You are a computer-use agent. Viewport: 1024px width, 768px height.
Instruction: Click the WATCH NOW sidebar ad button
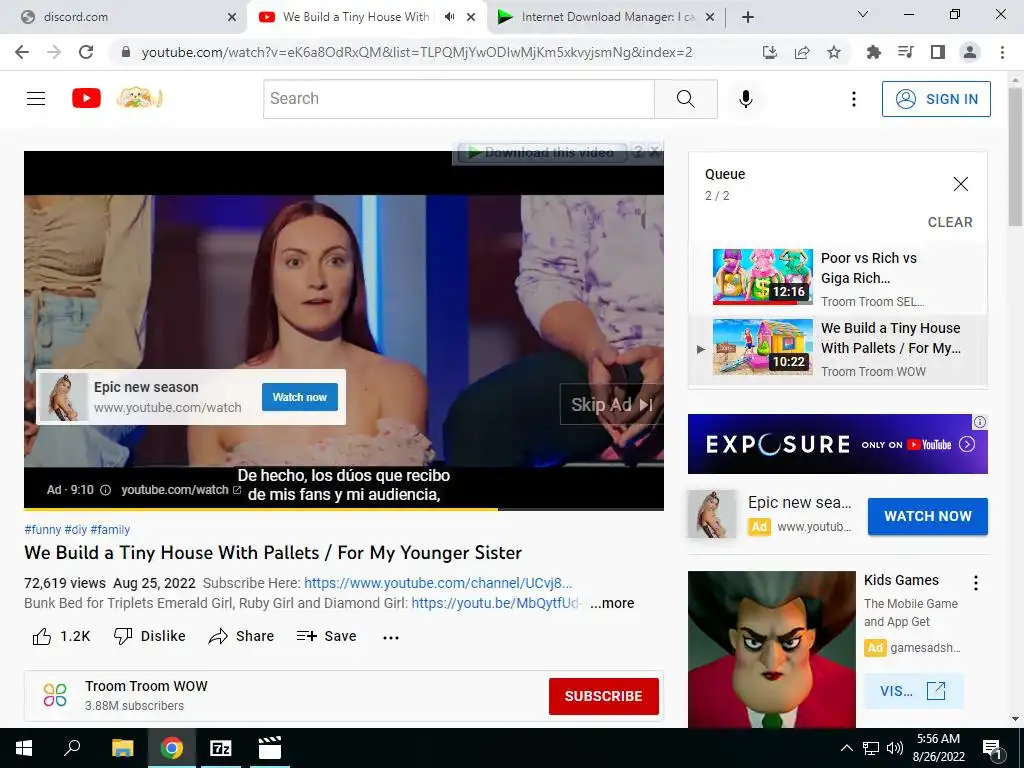pyautogui.click(x=927, y=516)
